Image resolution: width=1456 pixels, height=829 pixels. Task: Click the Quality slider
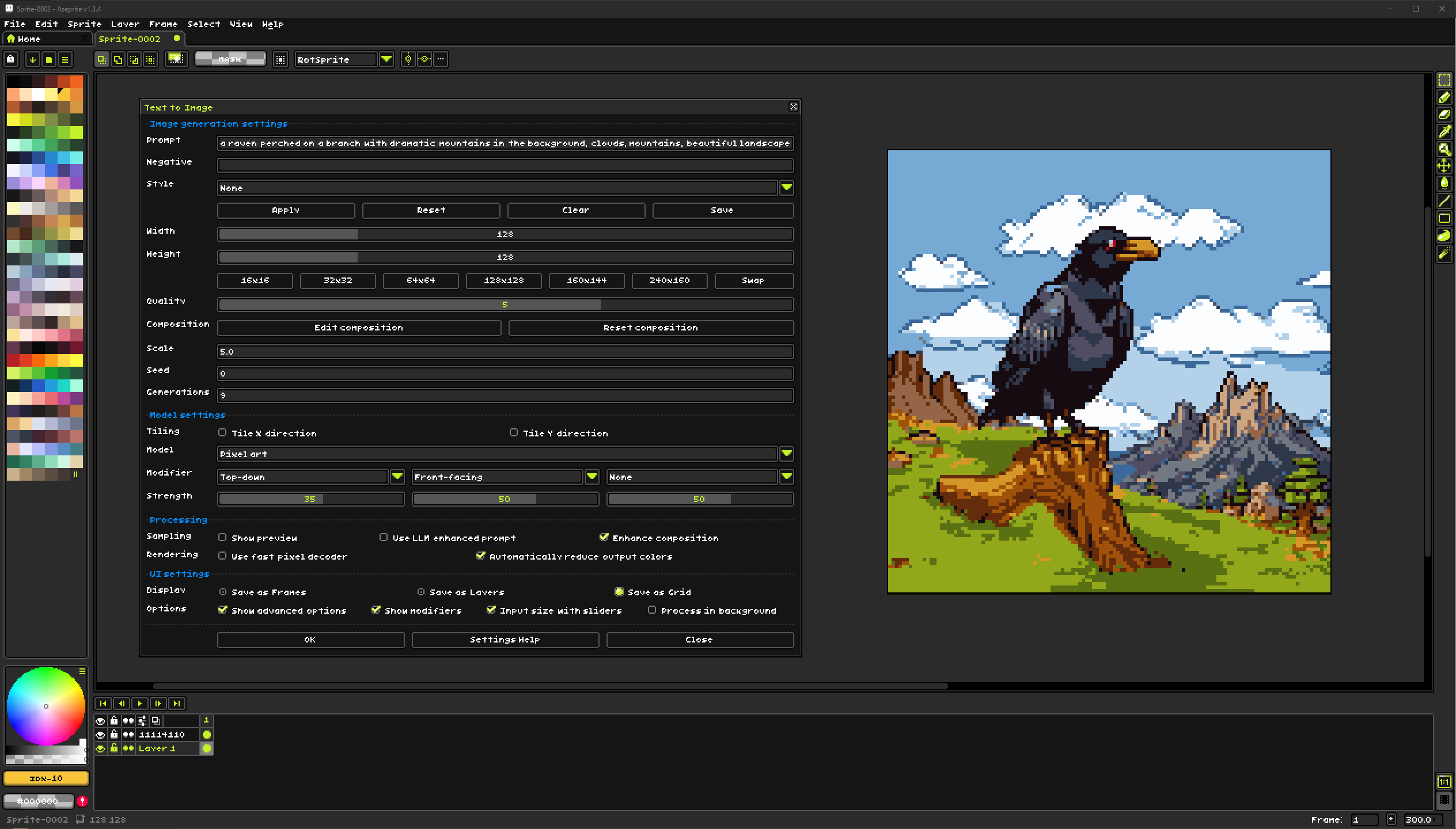point(505,305)
